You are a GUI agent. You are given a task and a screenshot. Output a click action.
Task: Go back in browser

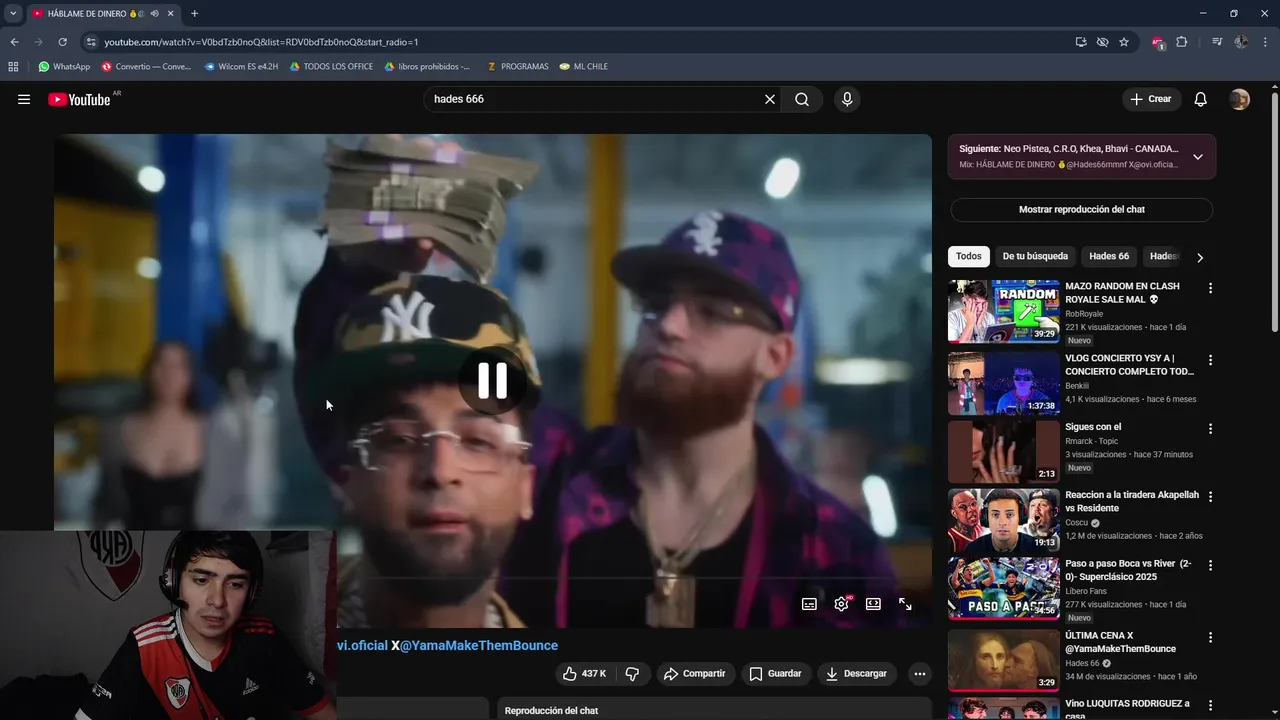[14, 42]
